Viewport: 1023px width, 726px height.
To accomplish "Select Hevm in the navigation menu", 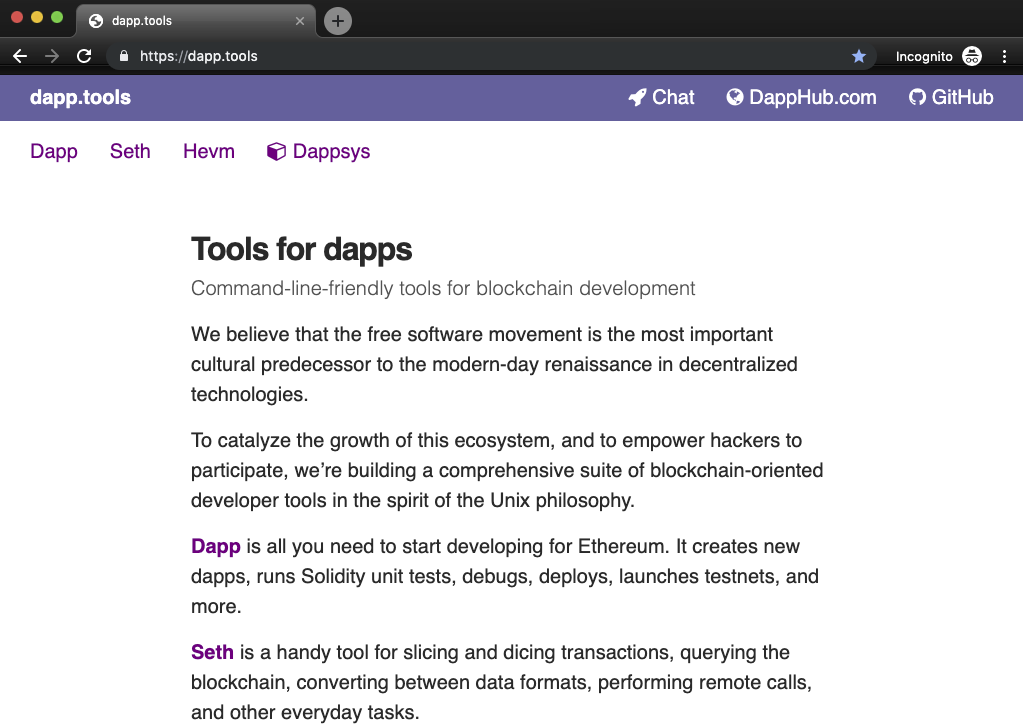I will point(208,151).
